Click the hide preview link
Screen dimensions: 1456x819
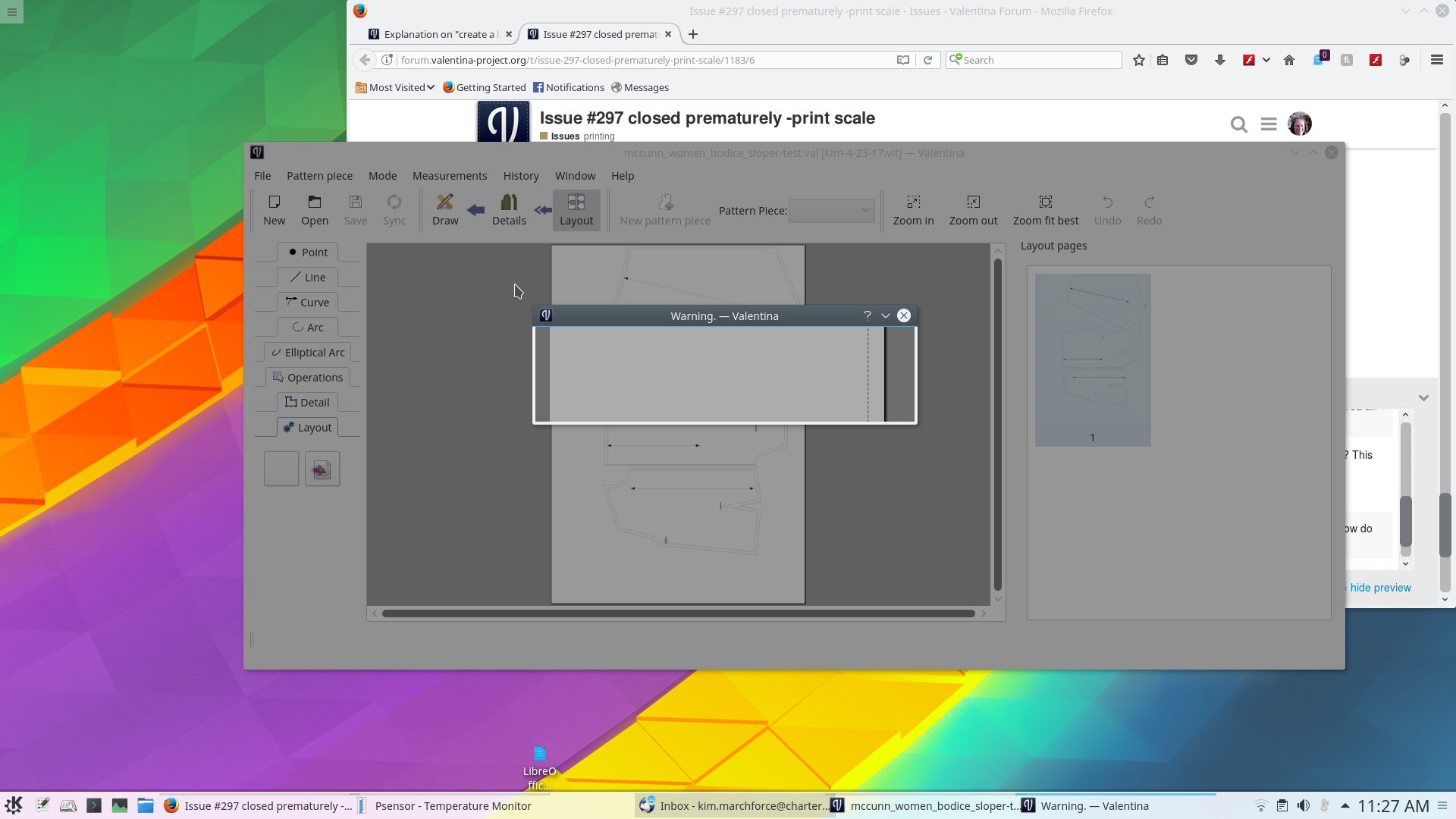[1380, 588]
